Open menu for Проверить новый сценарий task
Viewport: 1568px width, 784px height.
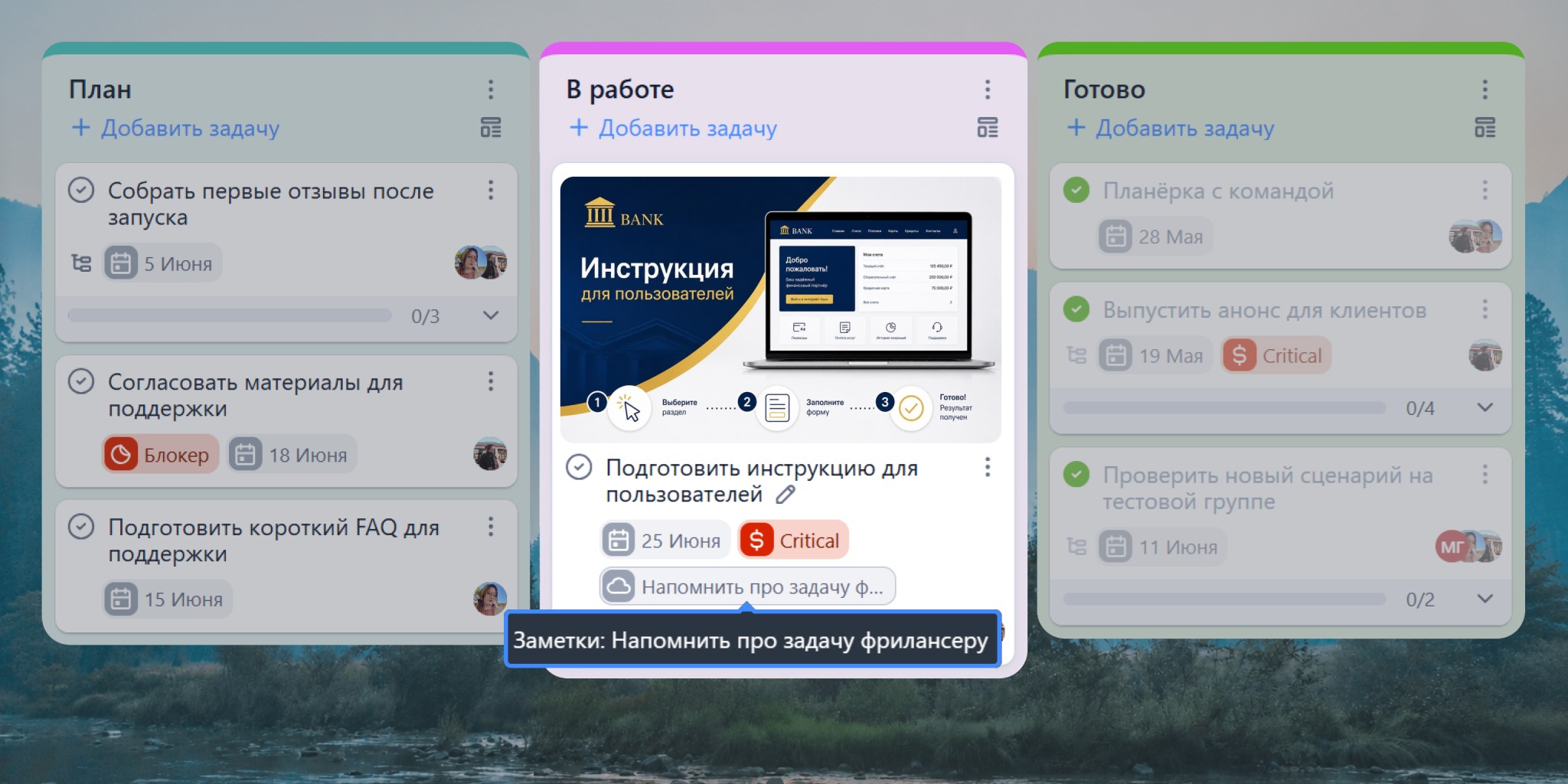1485,475
